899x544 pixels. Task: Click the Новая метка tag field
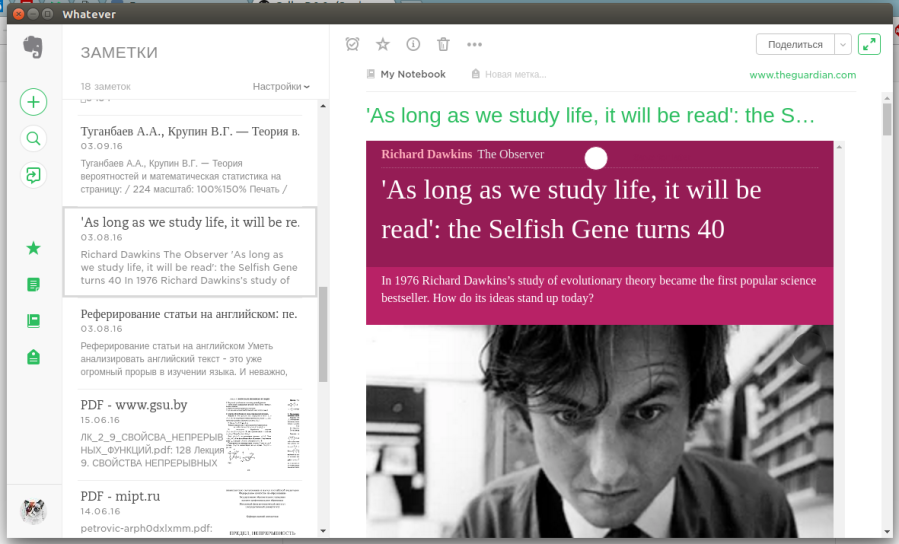pyautogui.click(x=509, y=74)
